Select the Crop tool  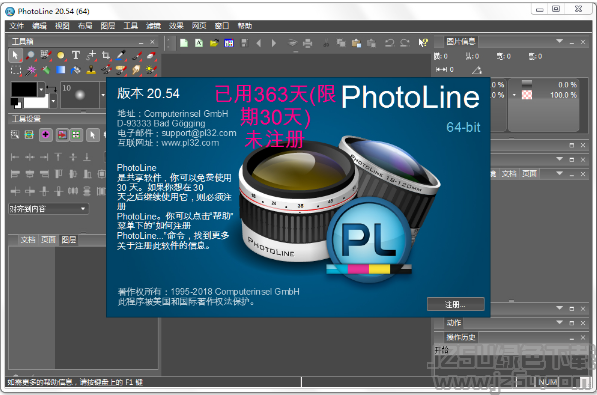pyautogui.click(x=106, y=56)
